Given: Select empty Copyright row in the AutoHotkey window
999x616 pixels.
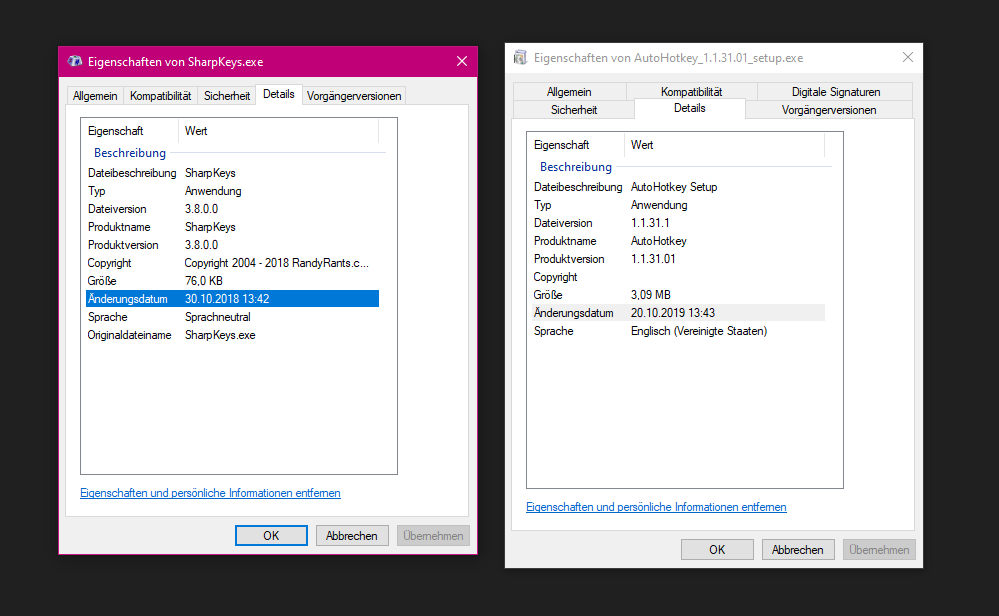Looking at the screenshot, I should [679, 277].
